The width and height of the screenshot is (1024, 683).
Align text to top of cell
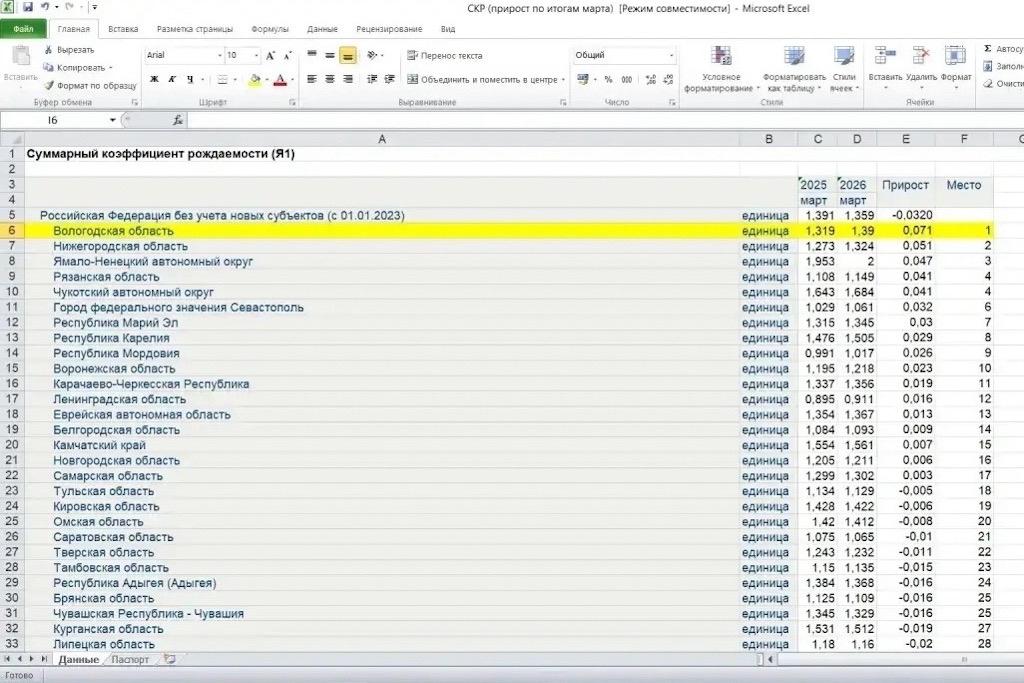coord(312,56)
